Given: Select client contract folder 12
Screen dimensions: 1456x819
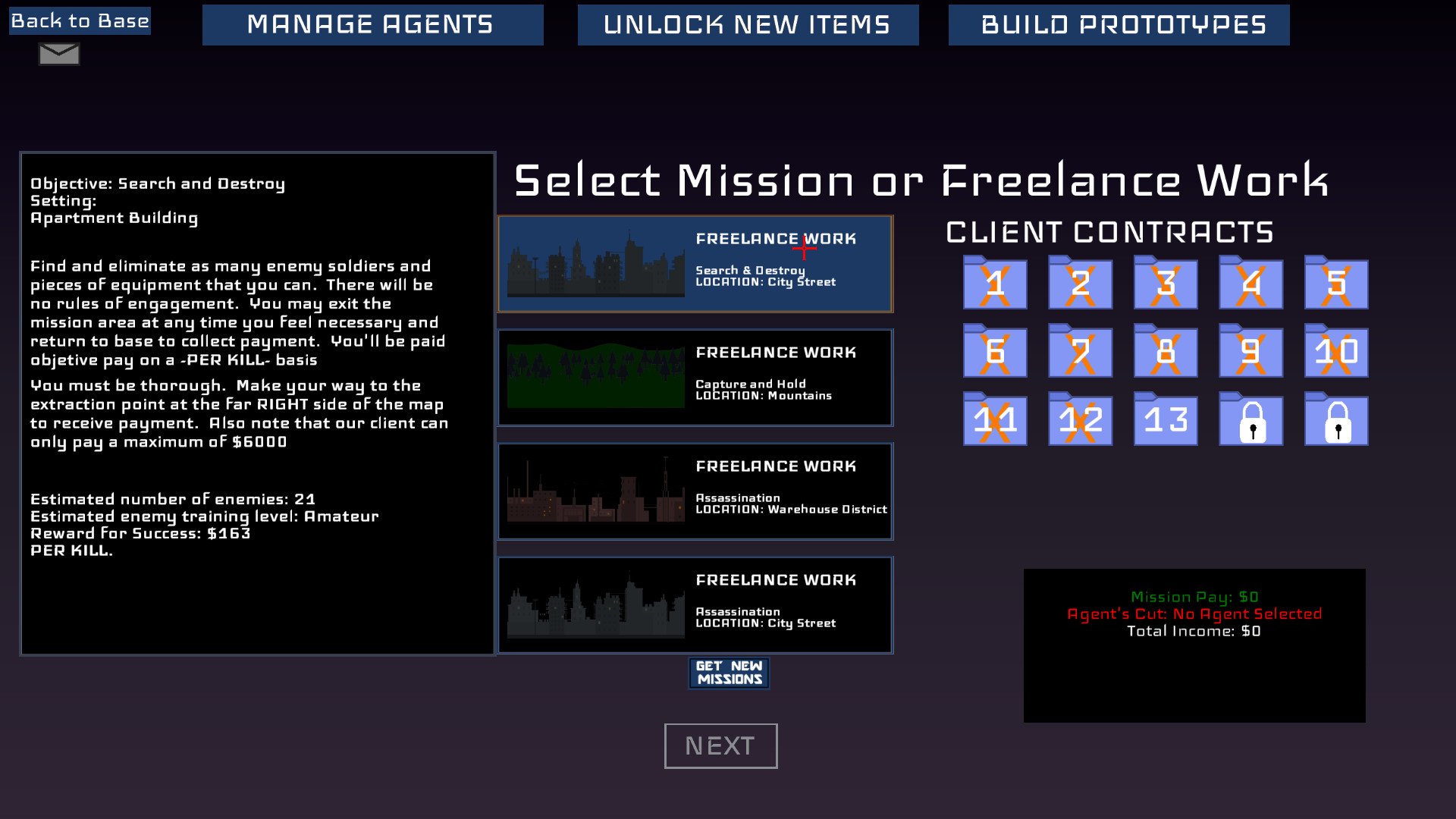Looking at the screenshot, I should click(x=1081, y=420).
